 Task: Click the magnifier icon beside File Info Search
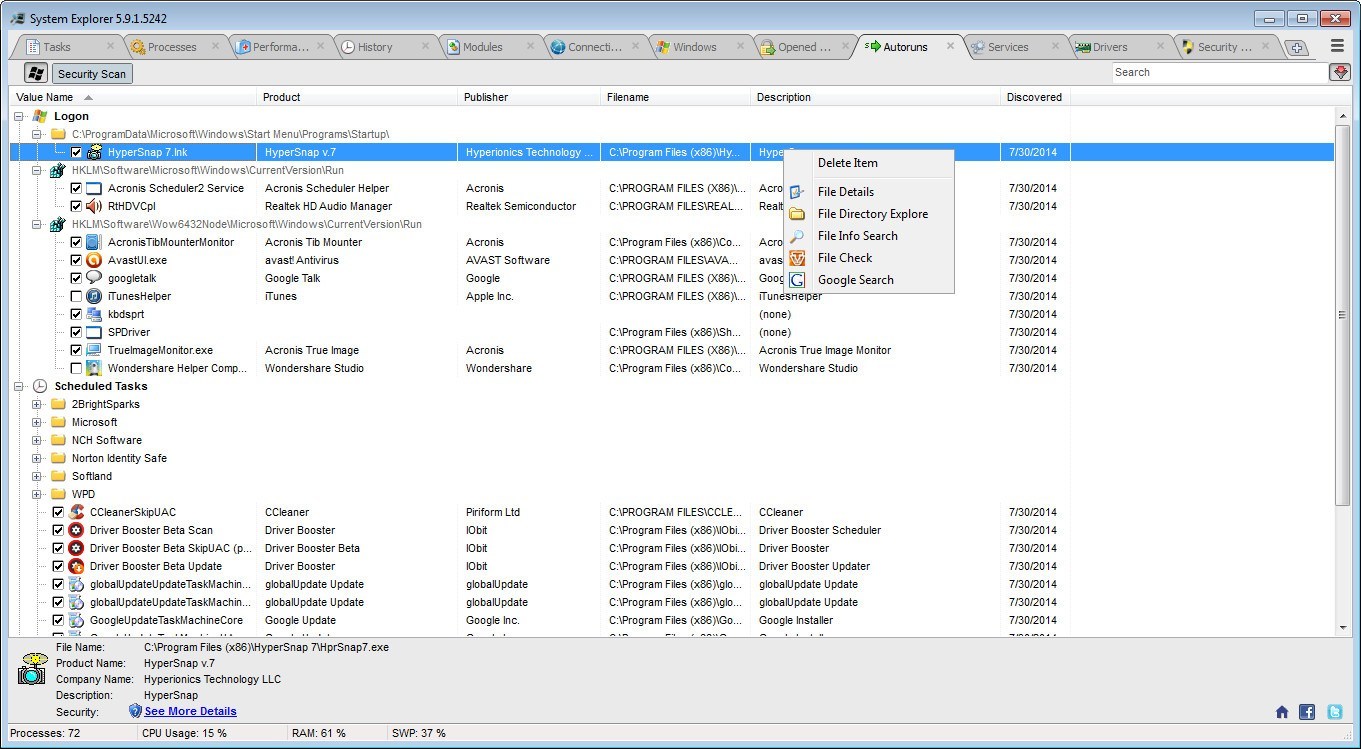(797, 236)
